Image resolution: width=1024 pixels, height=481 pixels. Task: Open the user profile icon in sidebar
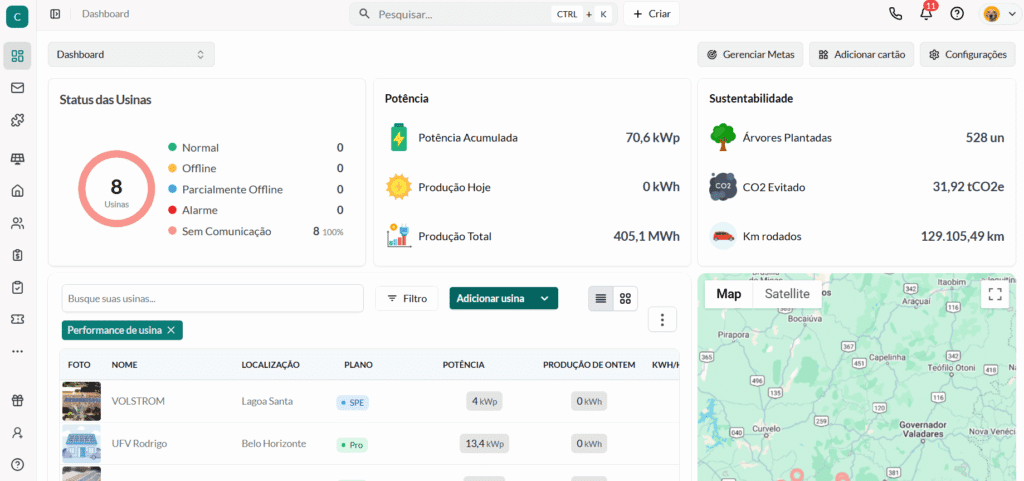click(x=18, y=433)
